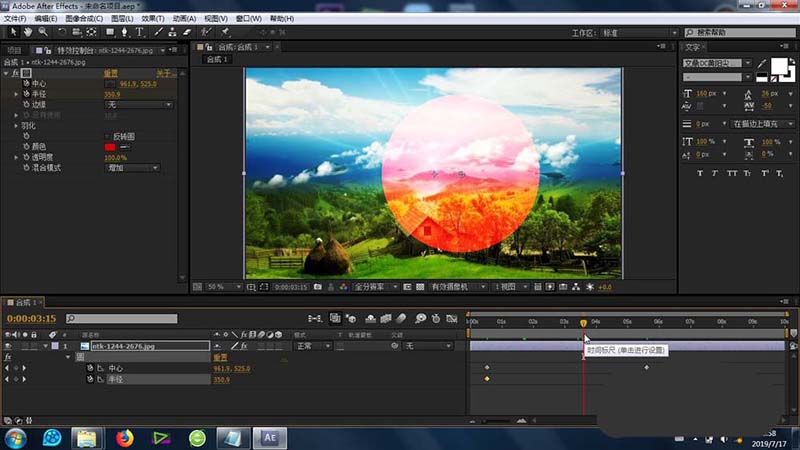Screen dimensions: 800x450
Task: Select the Hand tool in the toolbar
Action: point(28,32)
